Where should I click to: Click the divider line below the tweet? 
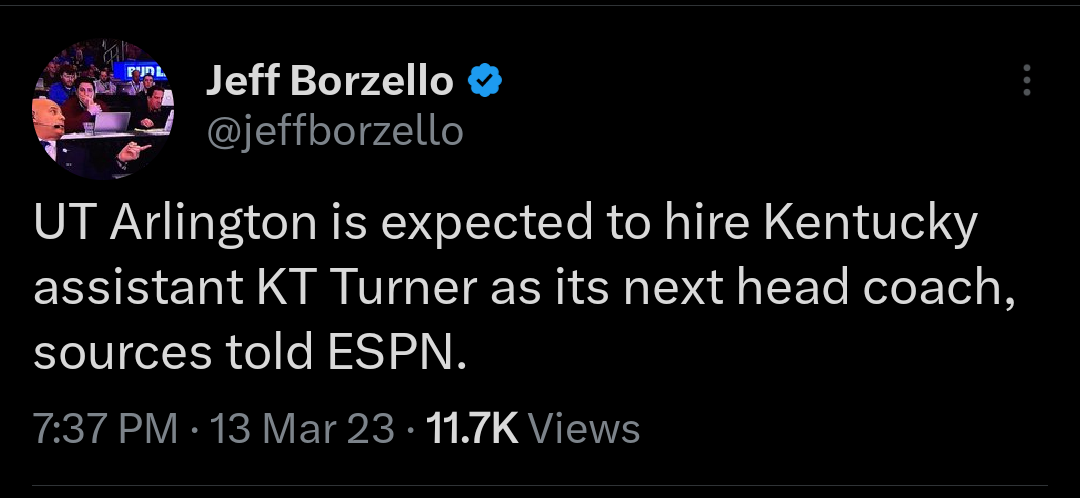tap(540, 486)
